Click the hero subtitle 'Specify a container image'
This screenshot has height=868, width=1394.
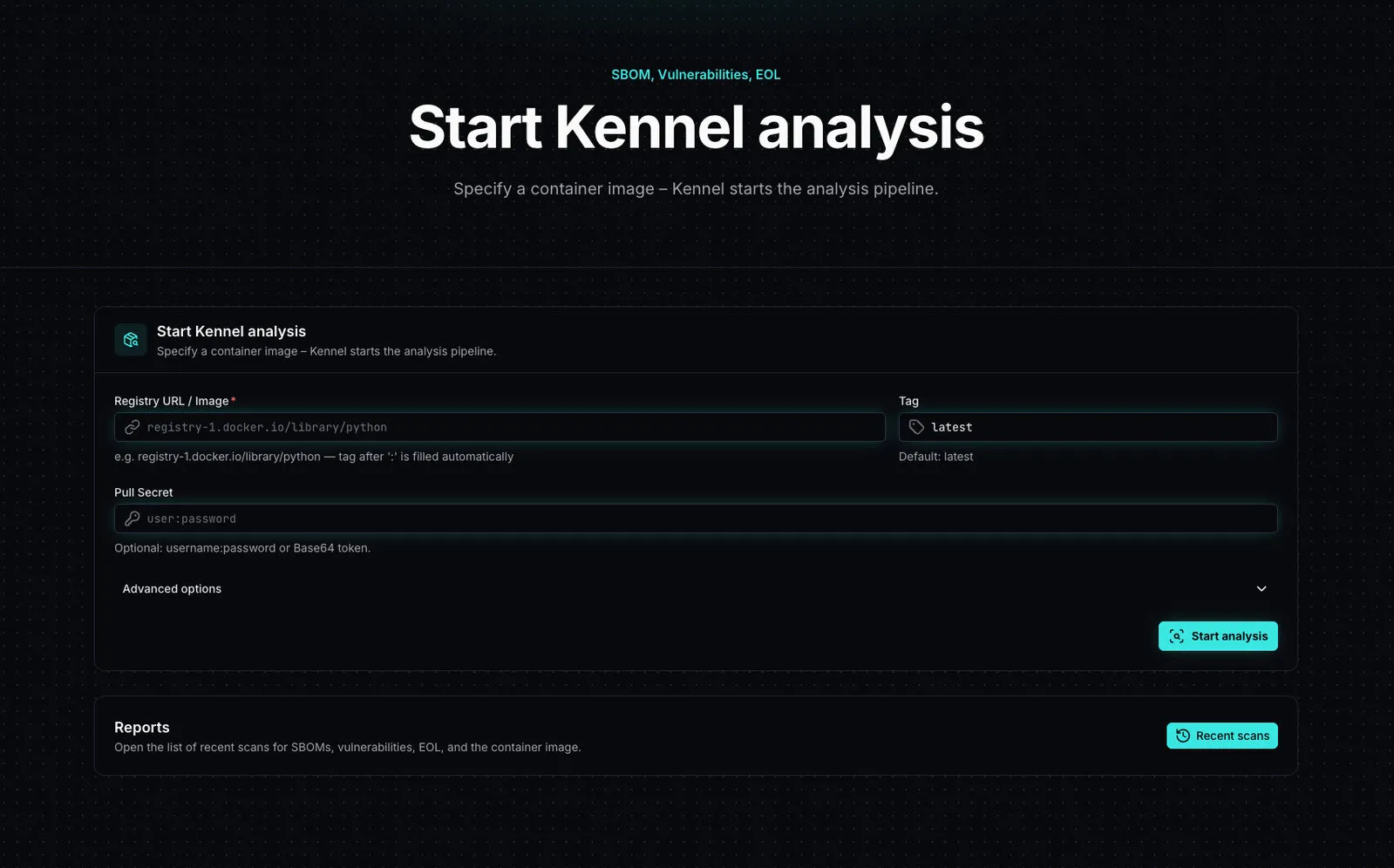point(696,189)
